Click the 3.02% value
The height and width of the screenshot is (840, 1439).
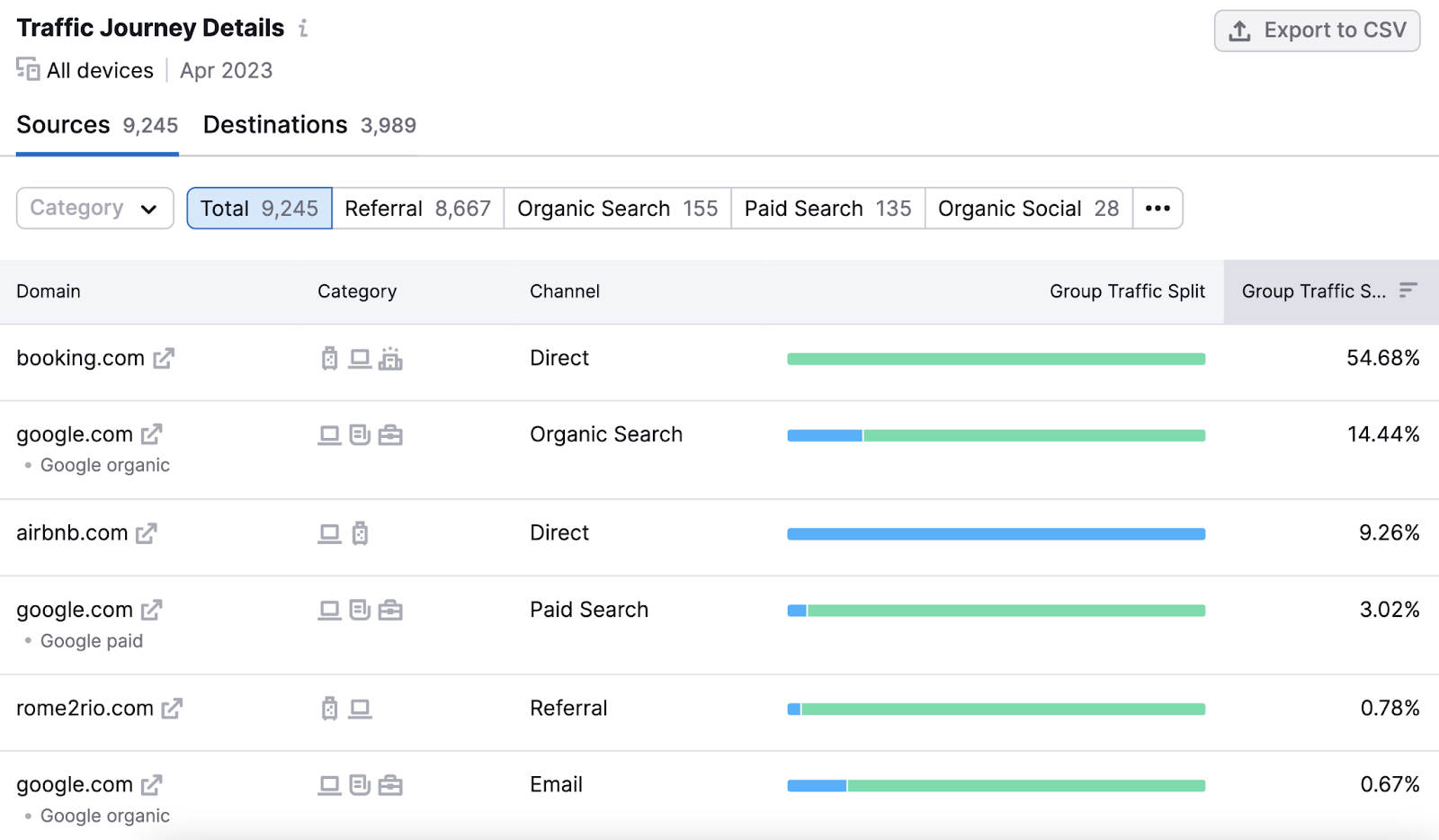point(1390,610)
